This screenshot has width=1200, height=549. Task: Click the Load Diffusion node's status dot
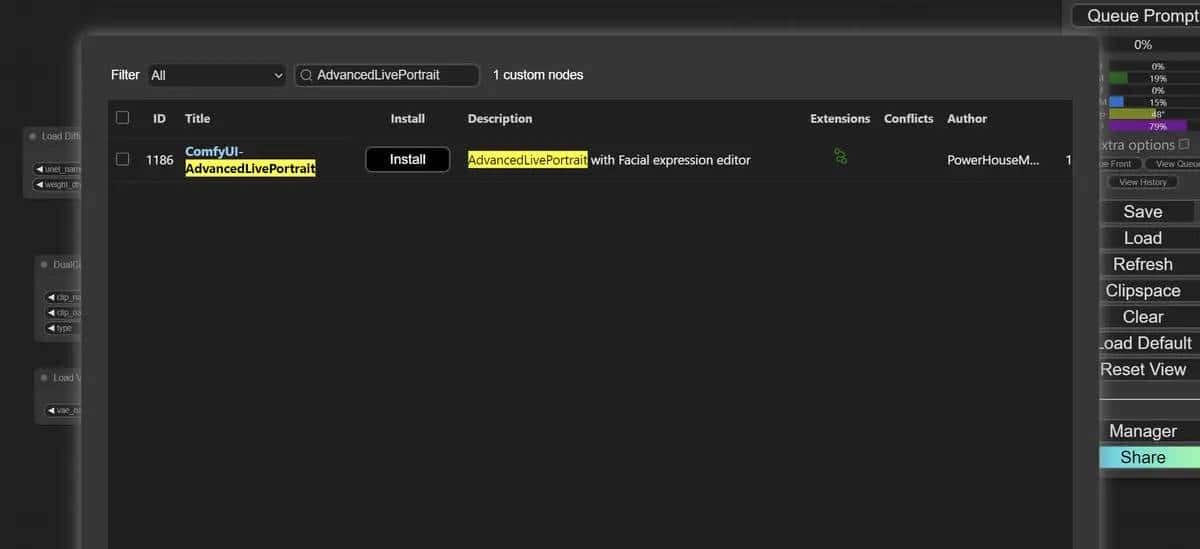32,136
